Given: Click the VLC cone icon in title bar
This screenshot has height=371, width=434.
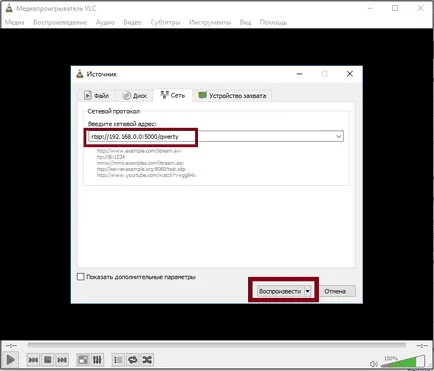Looking at the screenshot, I should [9, 8].
